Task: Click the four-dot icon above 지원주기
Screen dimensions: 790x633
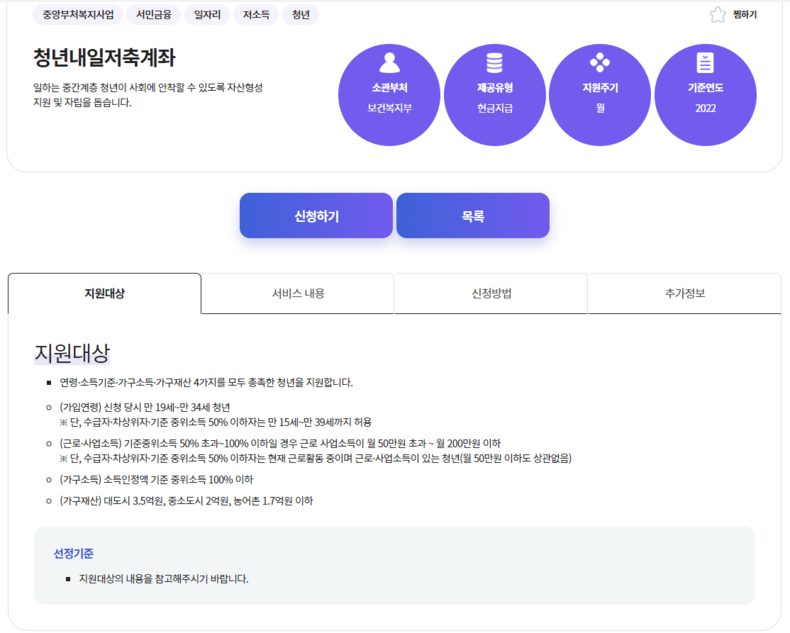Action: 600,63
